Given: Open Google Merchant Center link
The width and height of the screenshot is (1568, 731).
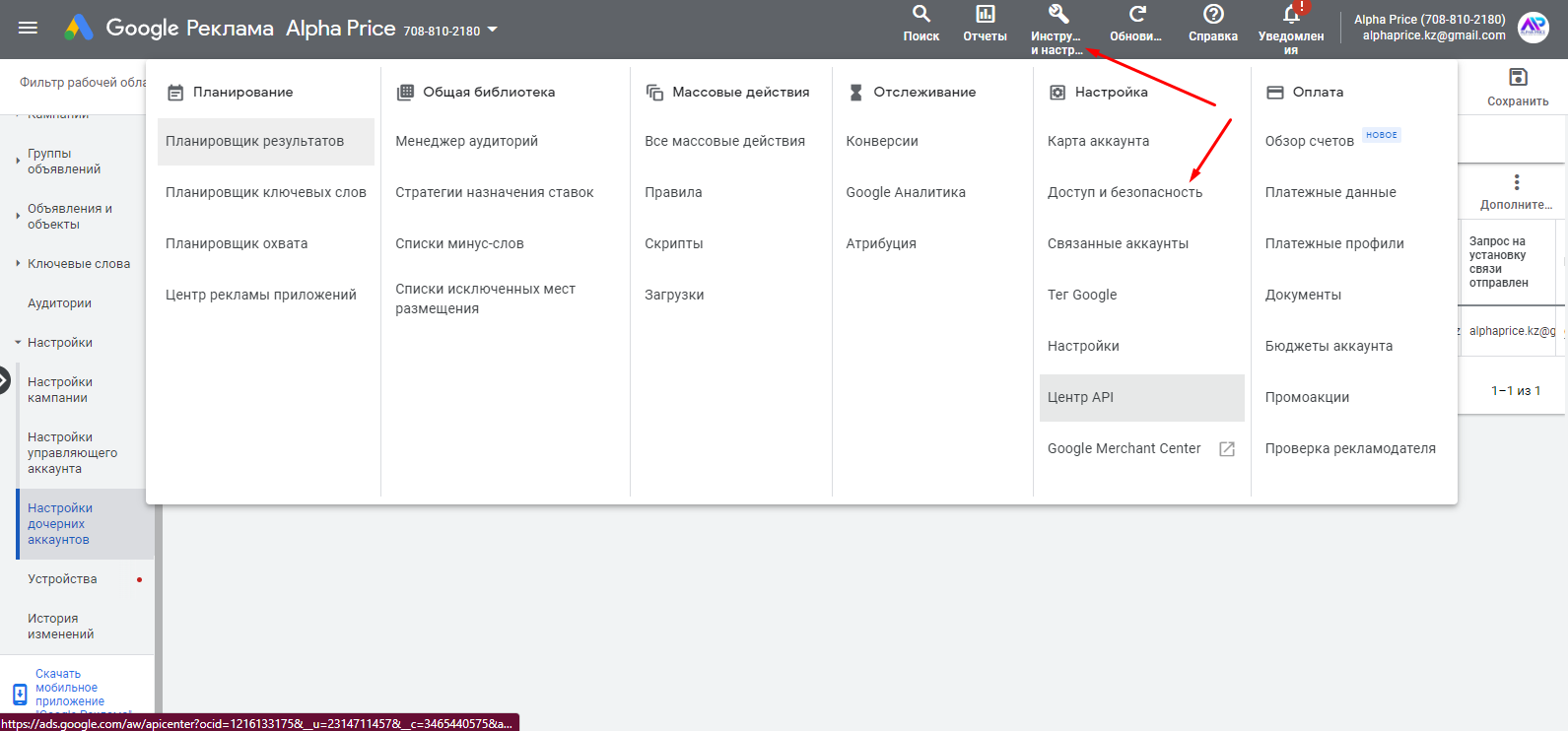Looking at the screenshot, I should pyautogui.click(x=1125, y=449).
